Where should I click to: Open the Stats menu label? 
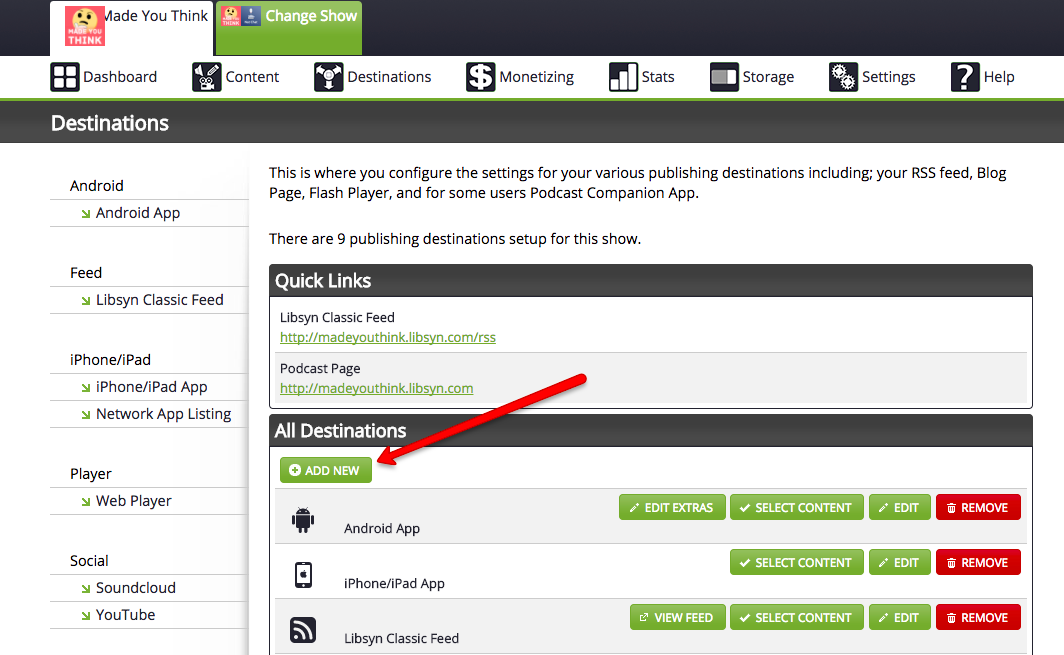coord(658,77)
